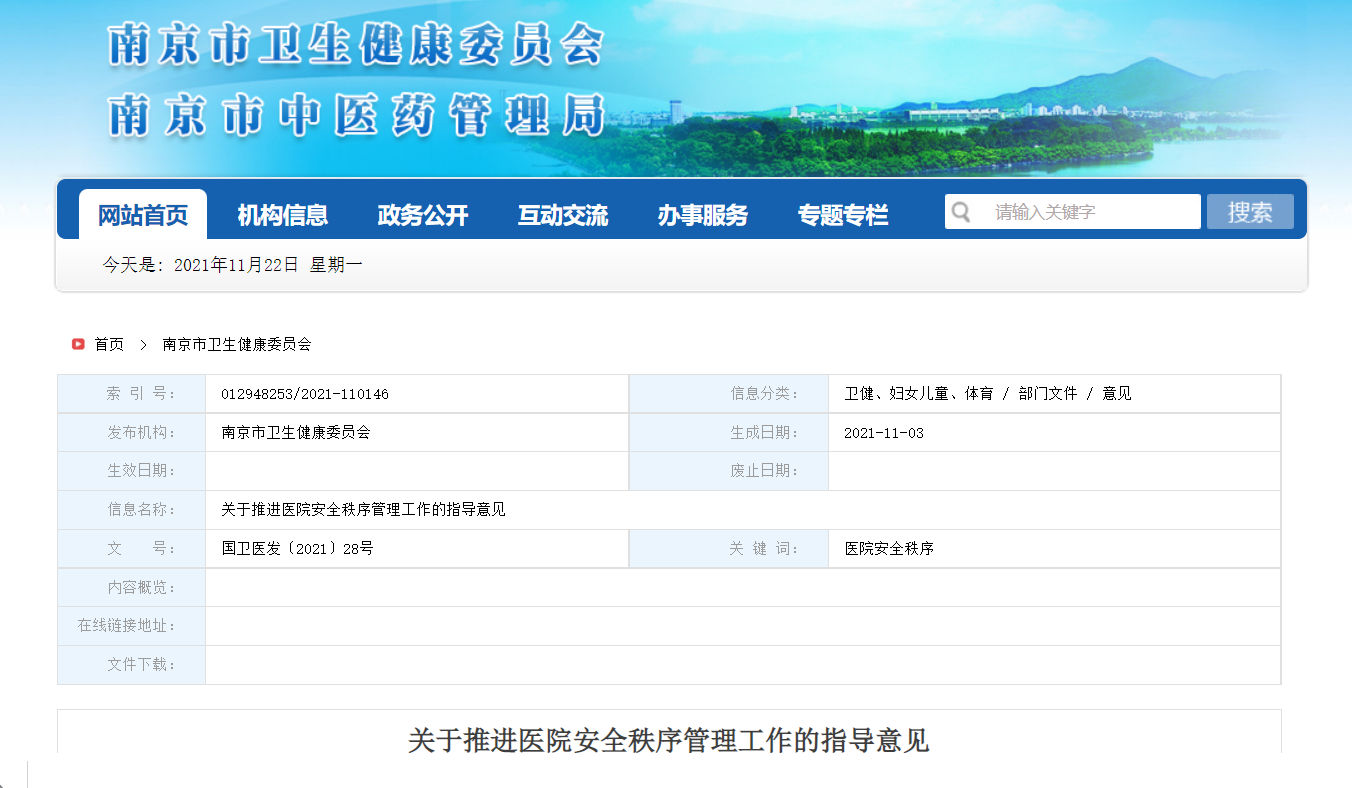Select the keyword 医院安全秩序
Screen dimensions: 1352x788
point(889,549)
